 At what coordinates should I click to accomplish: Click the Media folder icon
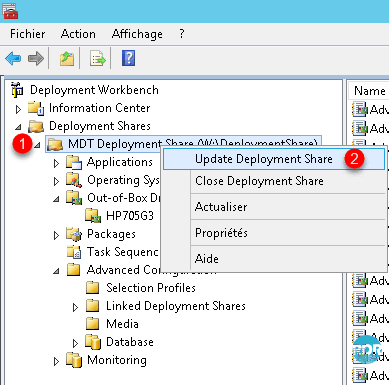pos(93,324)
